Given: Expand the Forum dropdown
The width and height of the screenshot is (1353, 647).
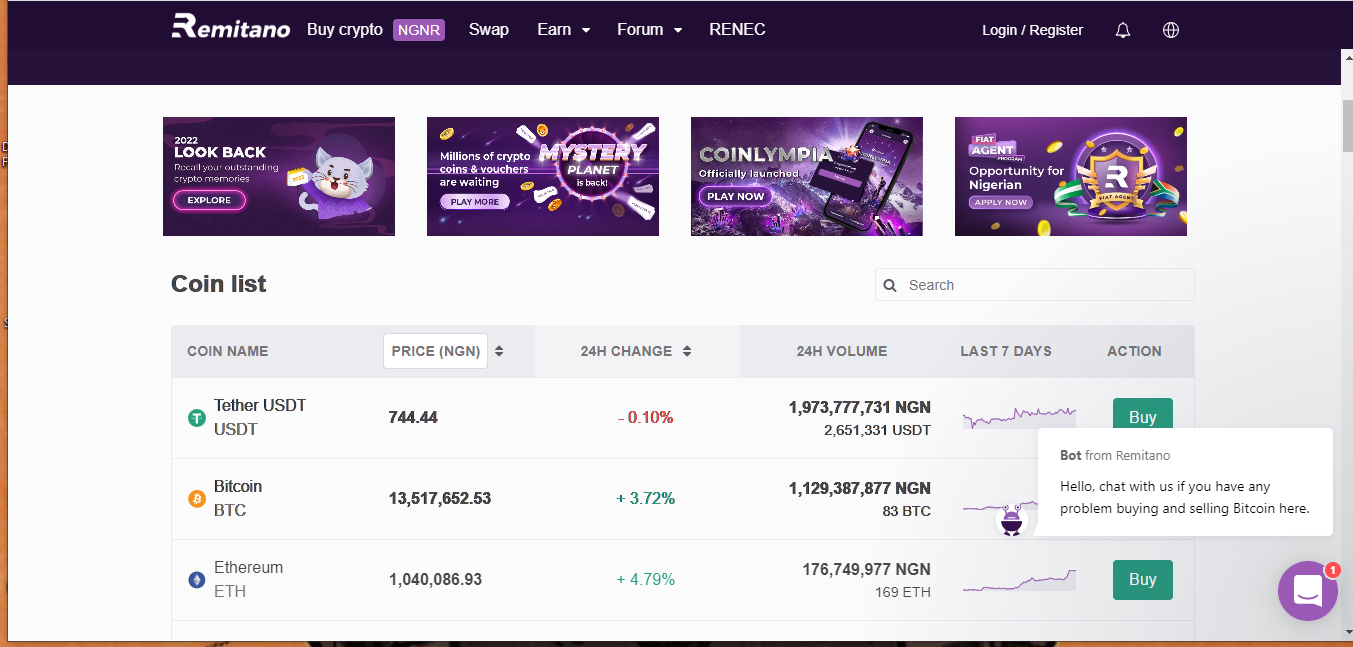Looking at the screenshot, I should [650, 30].
